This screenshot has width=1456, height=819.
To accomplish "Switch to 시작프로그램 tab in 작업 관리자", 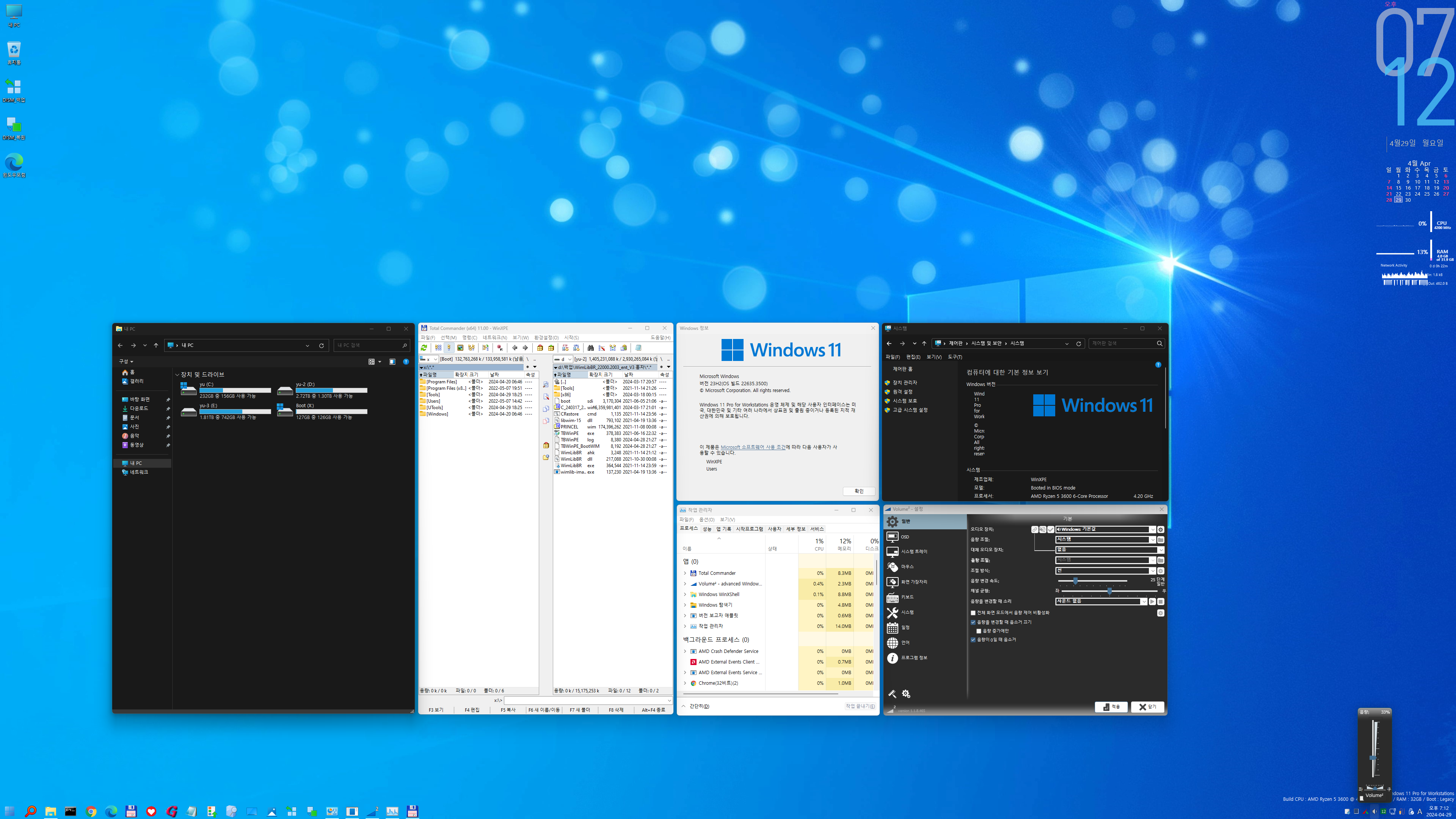I will [x=749, y=529].
